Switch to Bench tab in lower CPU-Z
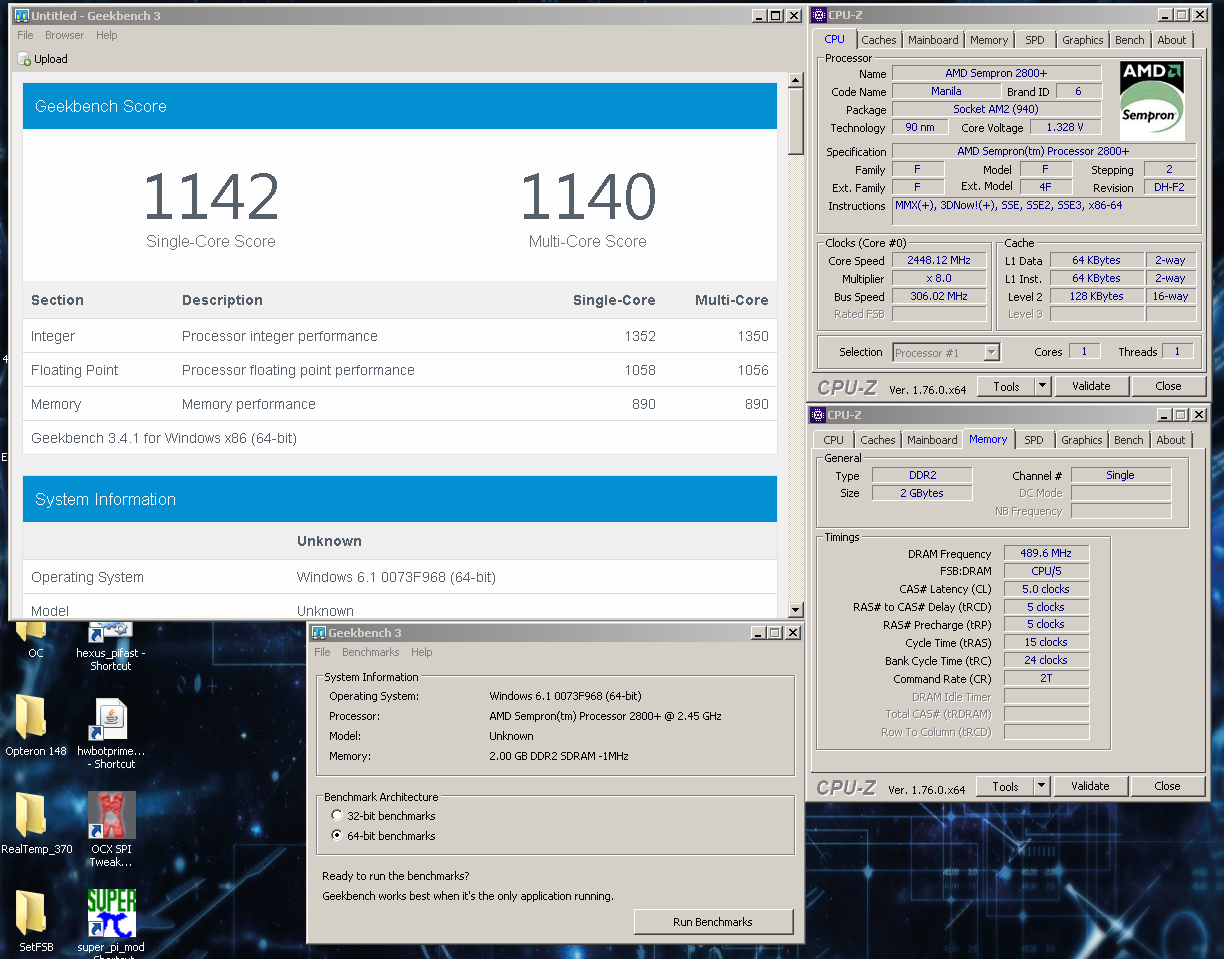 coord(1129,440)
